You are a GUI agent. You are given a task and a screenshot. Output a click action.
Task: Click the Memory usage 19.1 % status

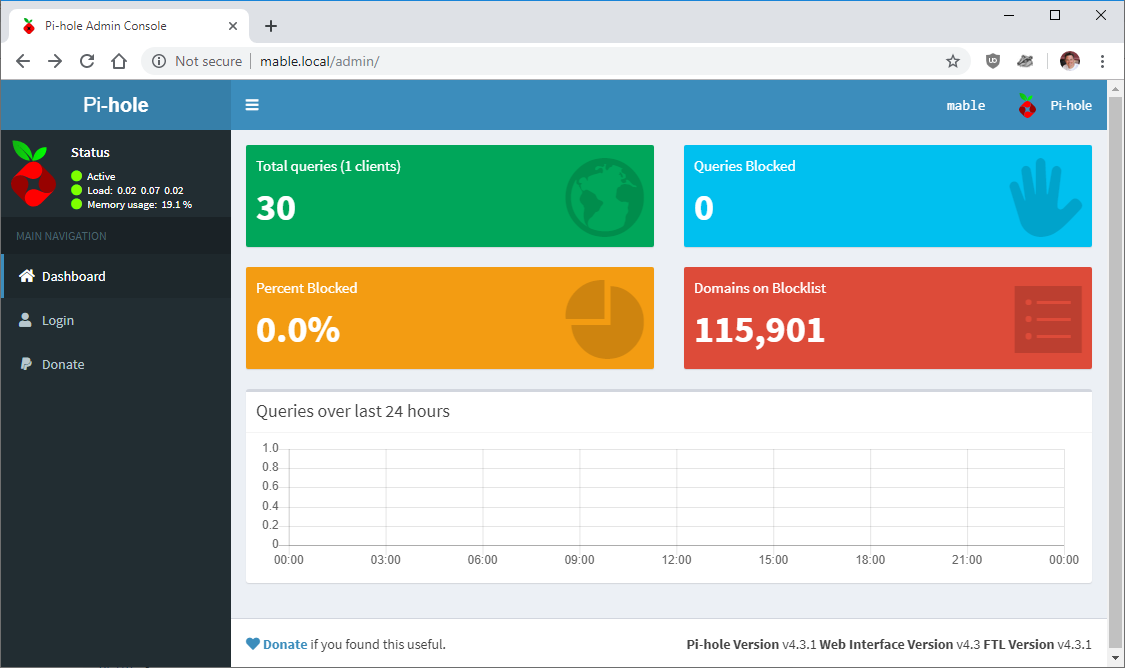click(x=131, y=204)
